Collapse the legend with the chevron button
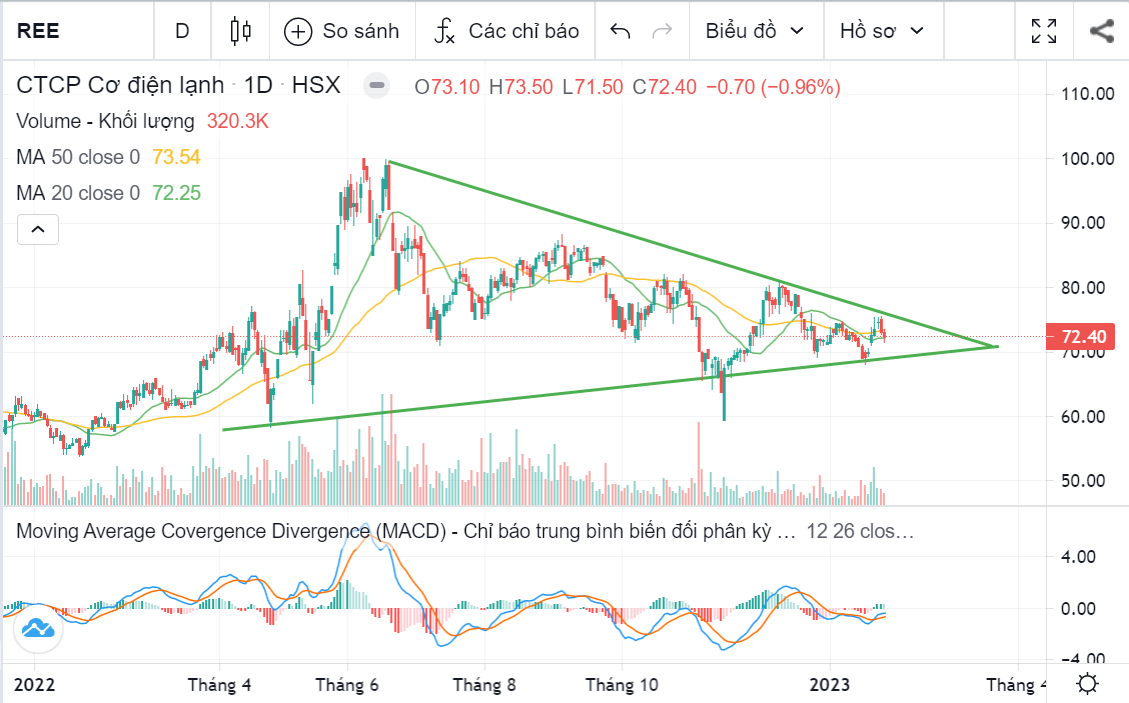Screen dimensions: 1129x703 coord(37,229)
